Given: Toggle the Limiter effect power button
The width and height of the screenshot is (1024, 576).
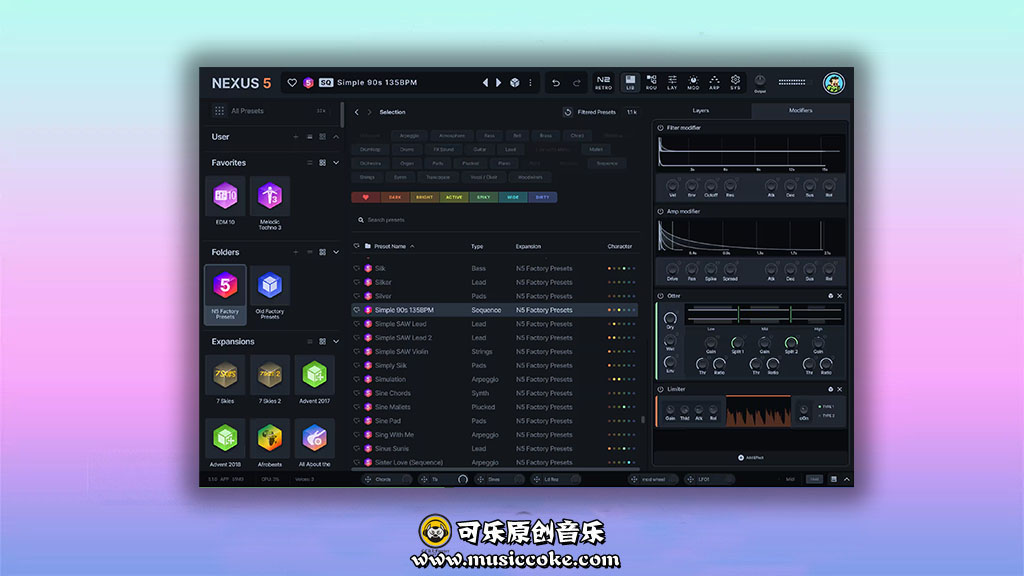Looking at the screenshot, I should pos(660,389).
